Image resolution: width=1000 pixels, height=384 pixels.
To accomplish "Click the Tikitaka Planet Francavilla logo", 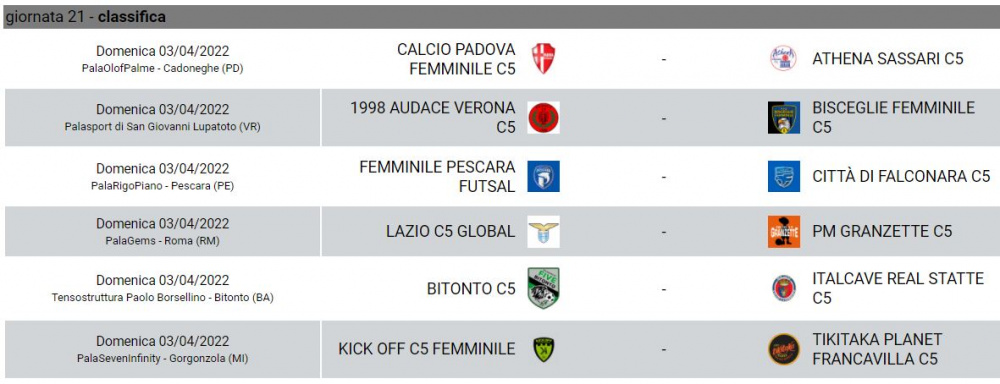I will pos(784,349).
